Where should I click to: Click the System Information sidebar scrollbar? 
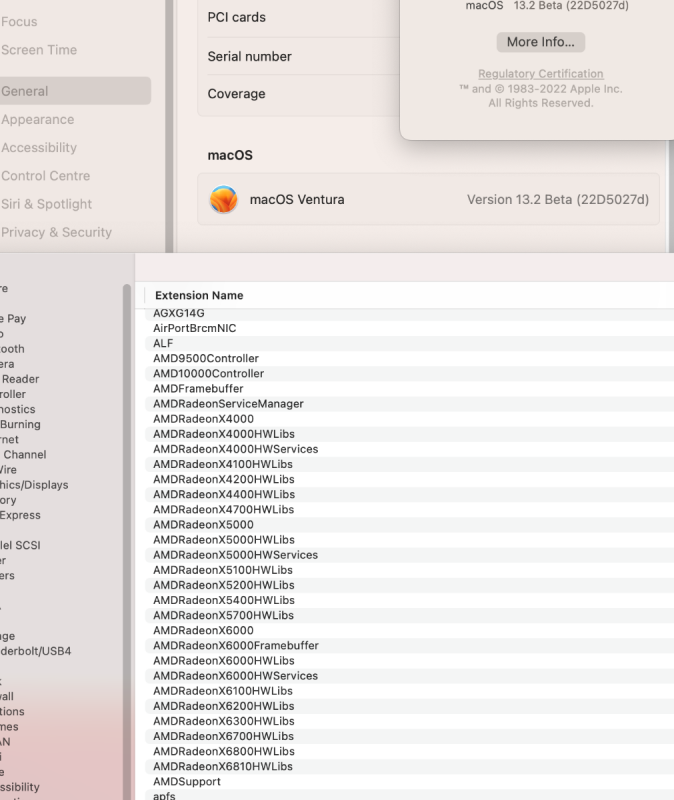pyautogui.click(x=127, y=541)
